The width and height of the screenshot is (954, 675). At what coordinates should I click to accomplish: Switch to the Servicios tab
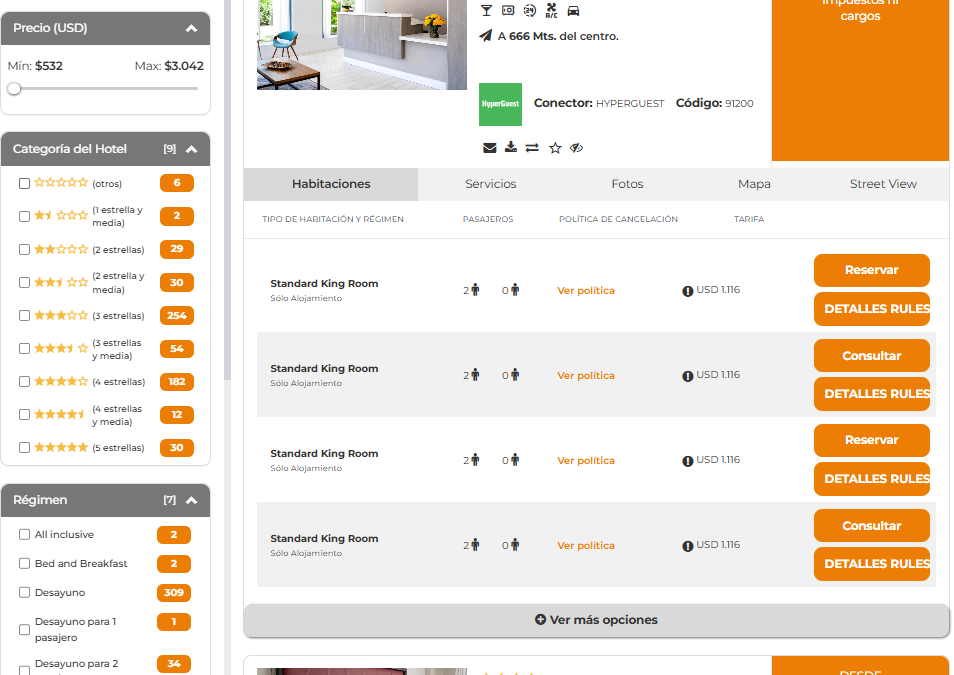pyautogui.click(x=490, y=184)
